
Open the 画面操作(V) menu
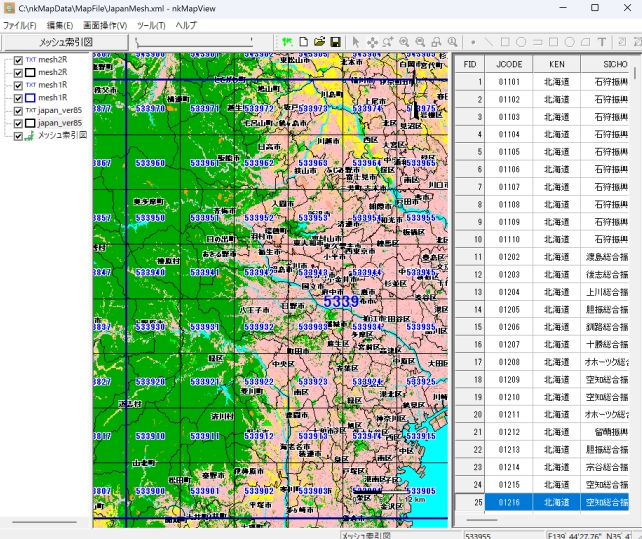coord(104,24)
